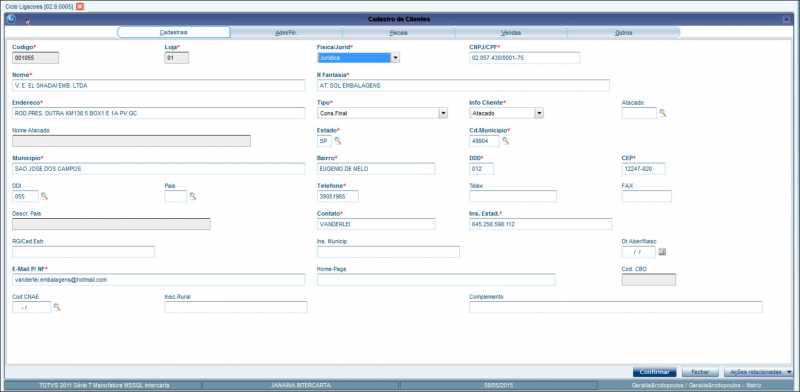
Task: Edit the E-Mail P/ NF field
Action: (x=158, y=280)
